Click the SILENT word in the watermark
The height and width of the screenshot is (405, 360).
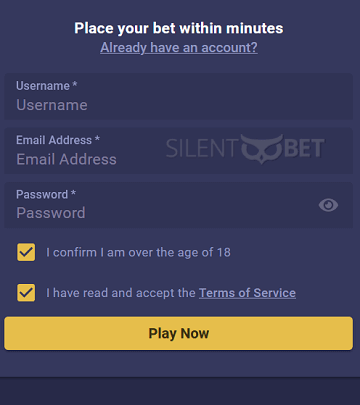pos(202,149)
